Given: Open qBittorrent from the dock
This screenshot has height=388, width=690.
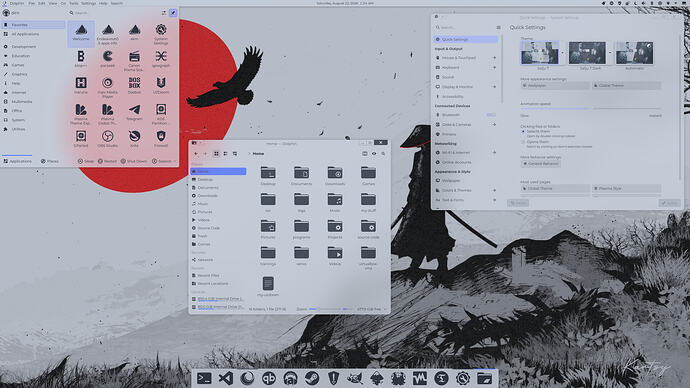Looking at the screenshot, I should (x=269, y=378).
